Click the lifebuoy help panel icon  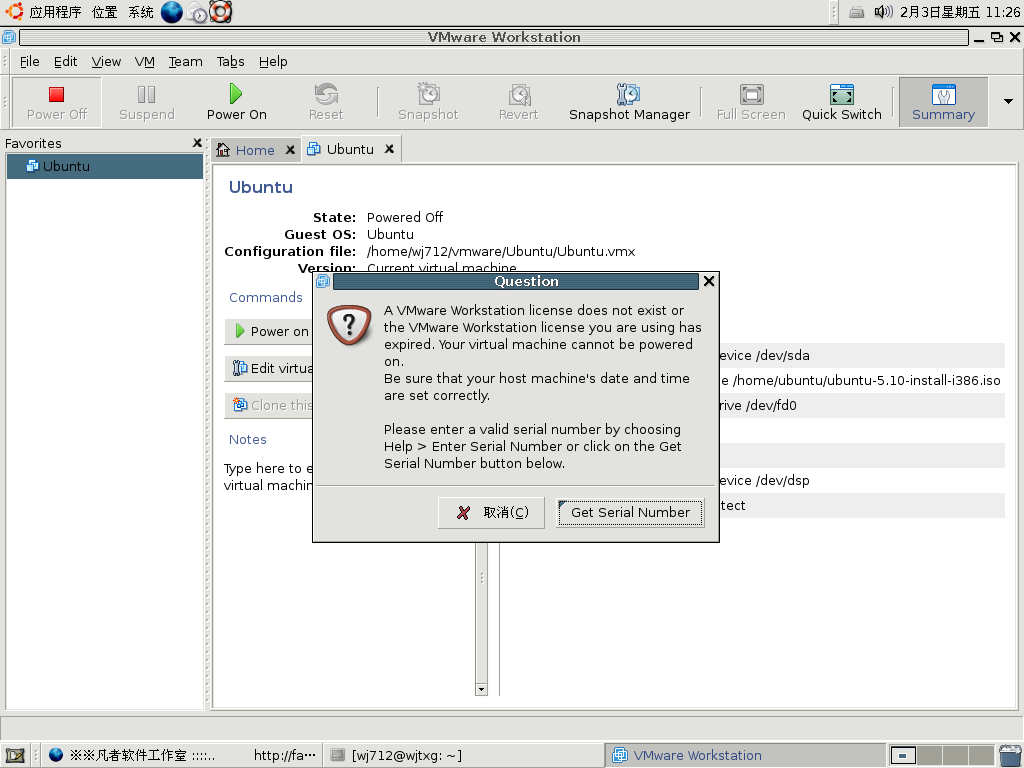click(221, 12)
